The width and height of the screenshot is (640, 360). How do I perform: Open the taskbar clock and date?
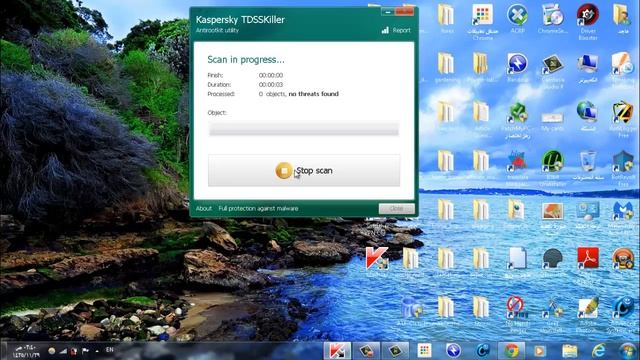(x=26, y=351)
